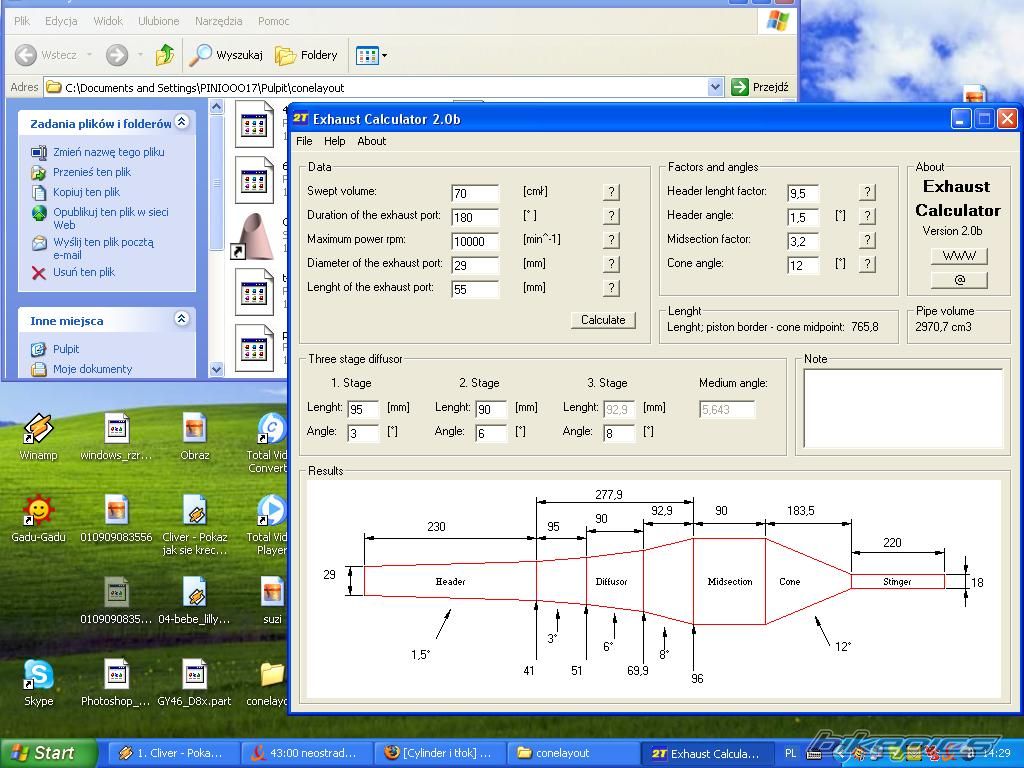Collapse the Inne miejsca panel
The width and height of the screenshot is (1024, 768).
click(x=182, y=318)
